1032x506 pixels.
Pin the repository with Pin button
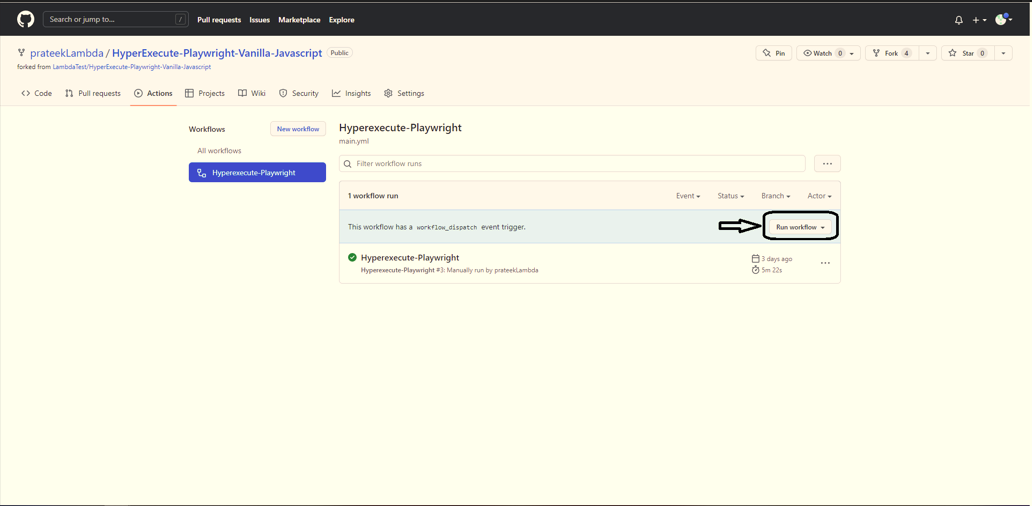click(775, 53)
